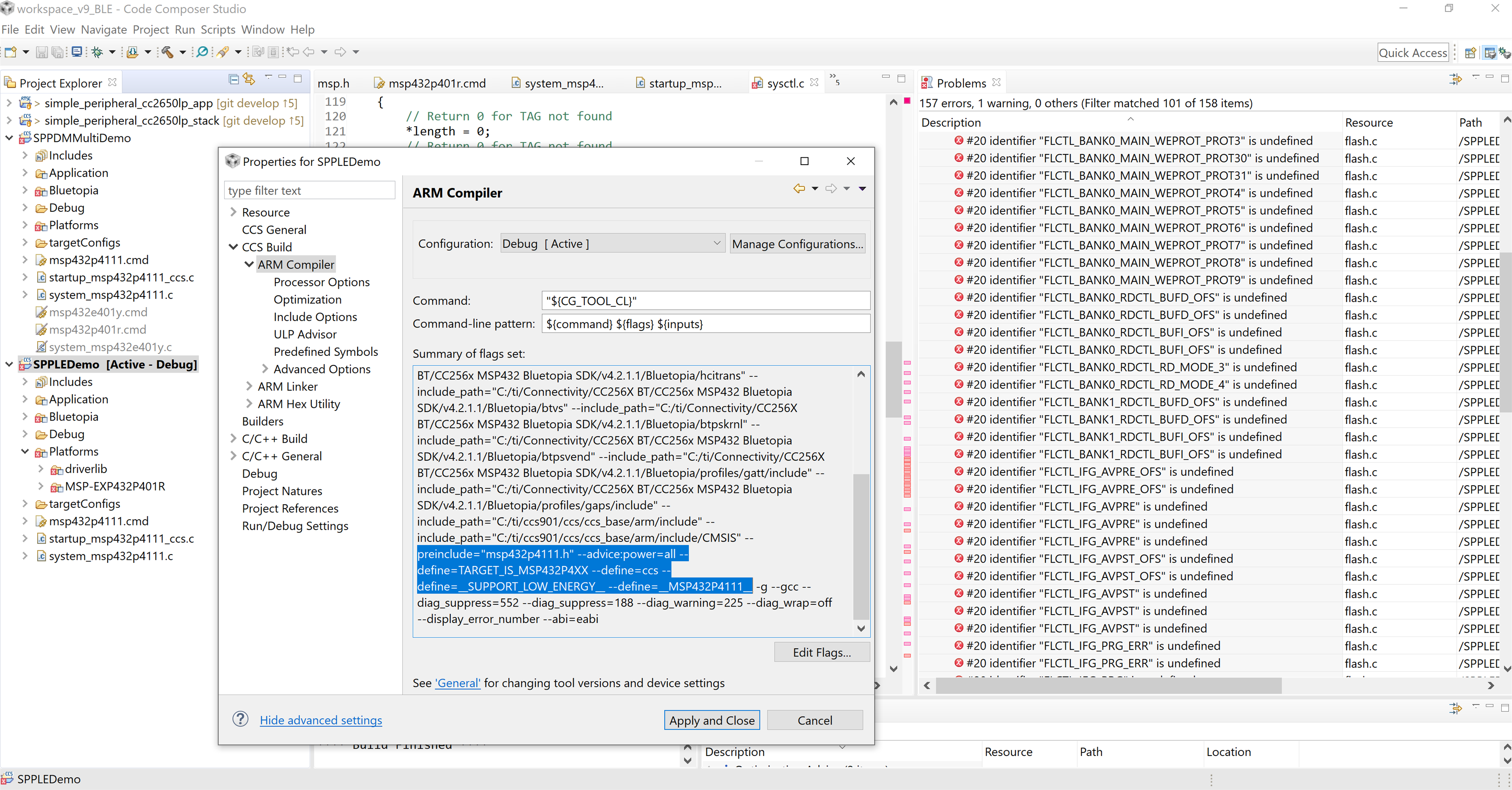Switch to the startup_msp... editor tab
The image size is (1512, 790).
coord(679,83)
